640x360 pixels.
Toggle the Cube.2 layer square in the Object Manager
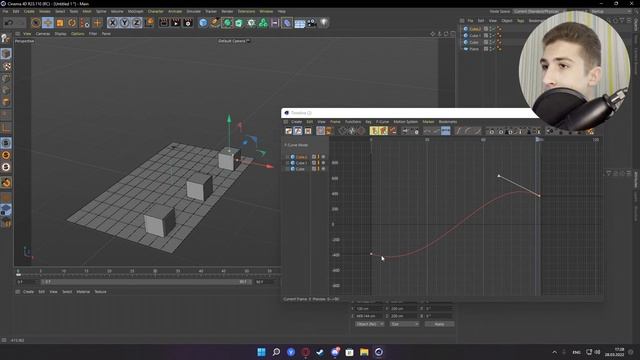486,29
